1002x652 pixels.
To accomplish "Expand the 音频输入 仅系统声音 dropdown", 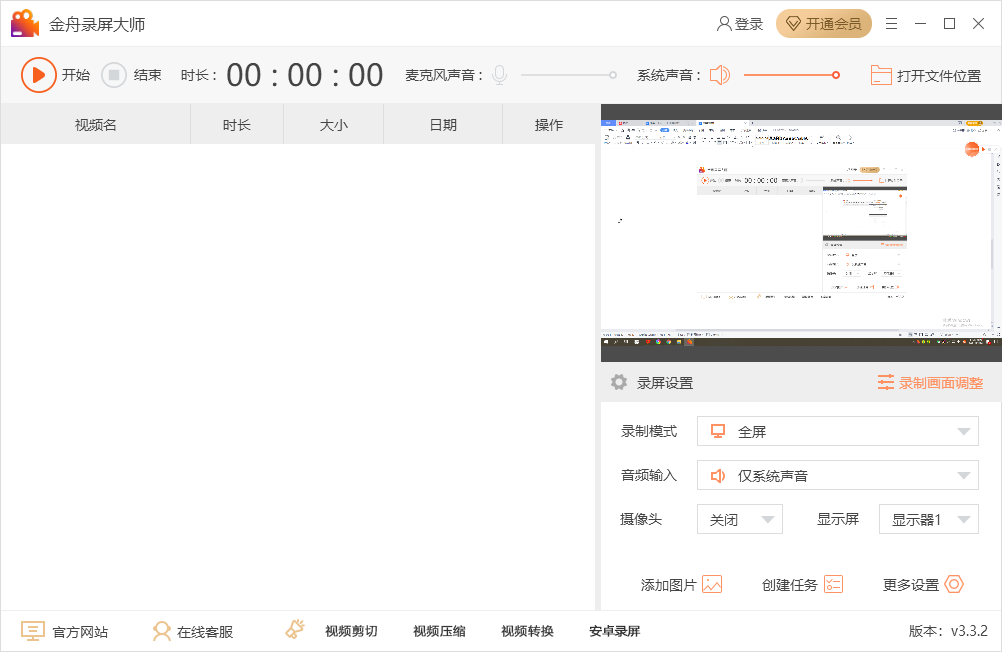I will [x=837, y=475].
